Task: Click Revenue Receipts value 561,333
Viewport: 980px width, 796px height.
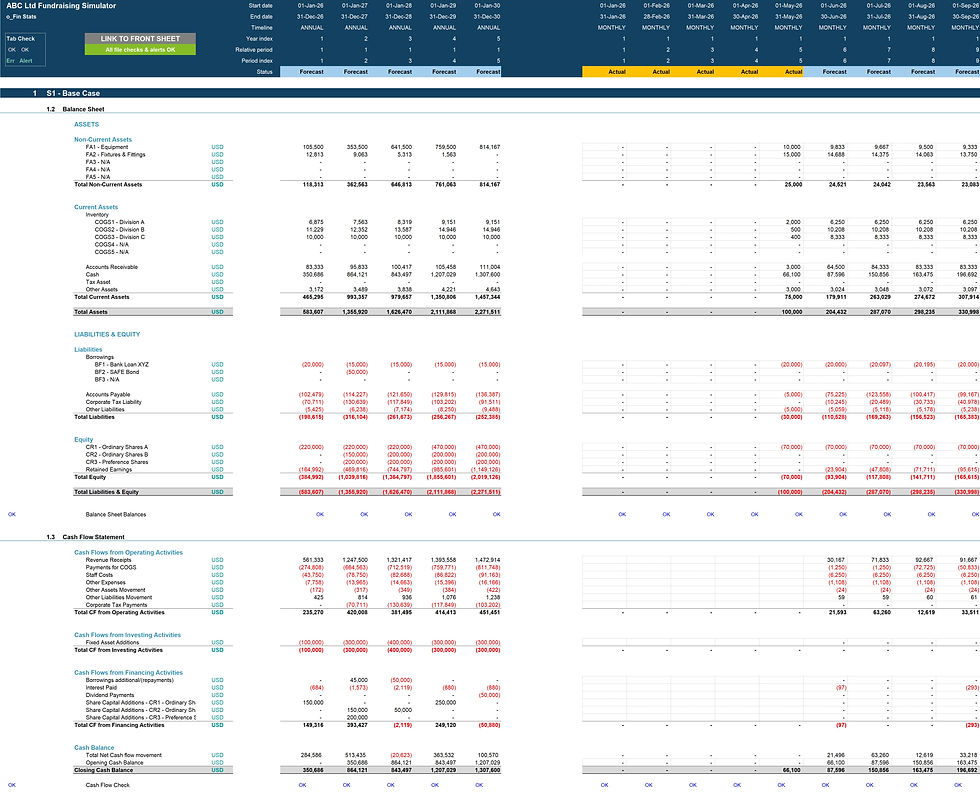Action: (x=313, y=560)
